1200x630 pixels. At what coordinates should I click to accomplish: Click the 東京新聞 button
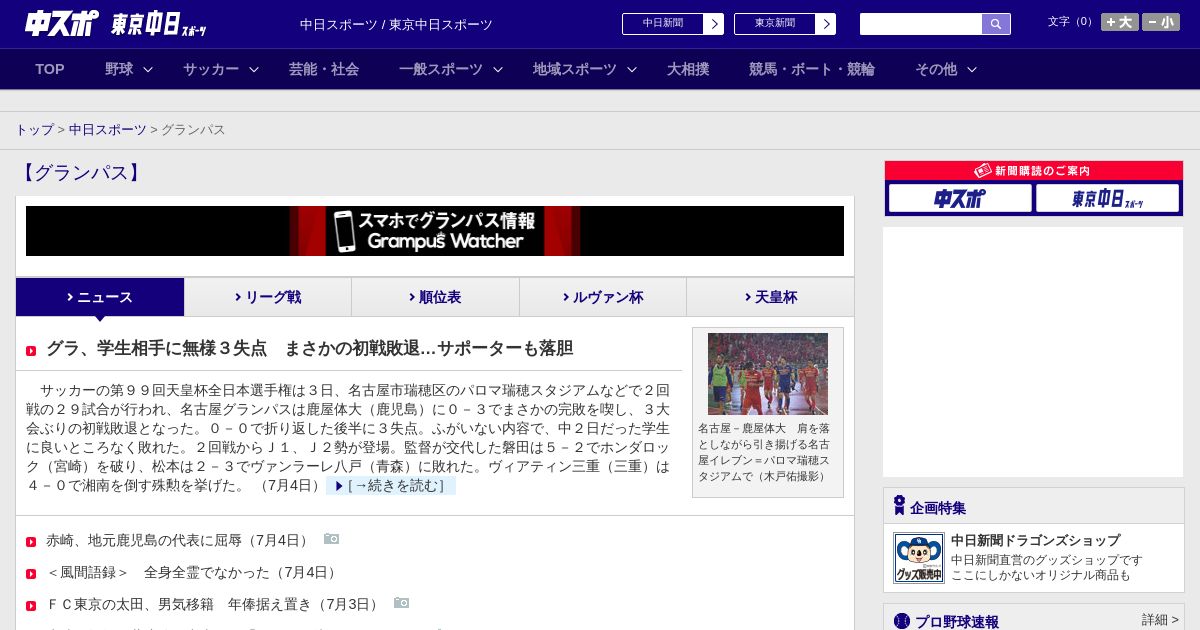pos(775,24)
